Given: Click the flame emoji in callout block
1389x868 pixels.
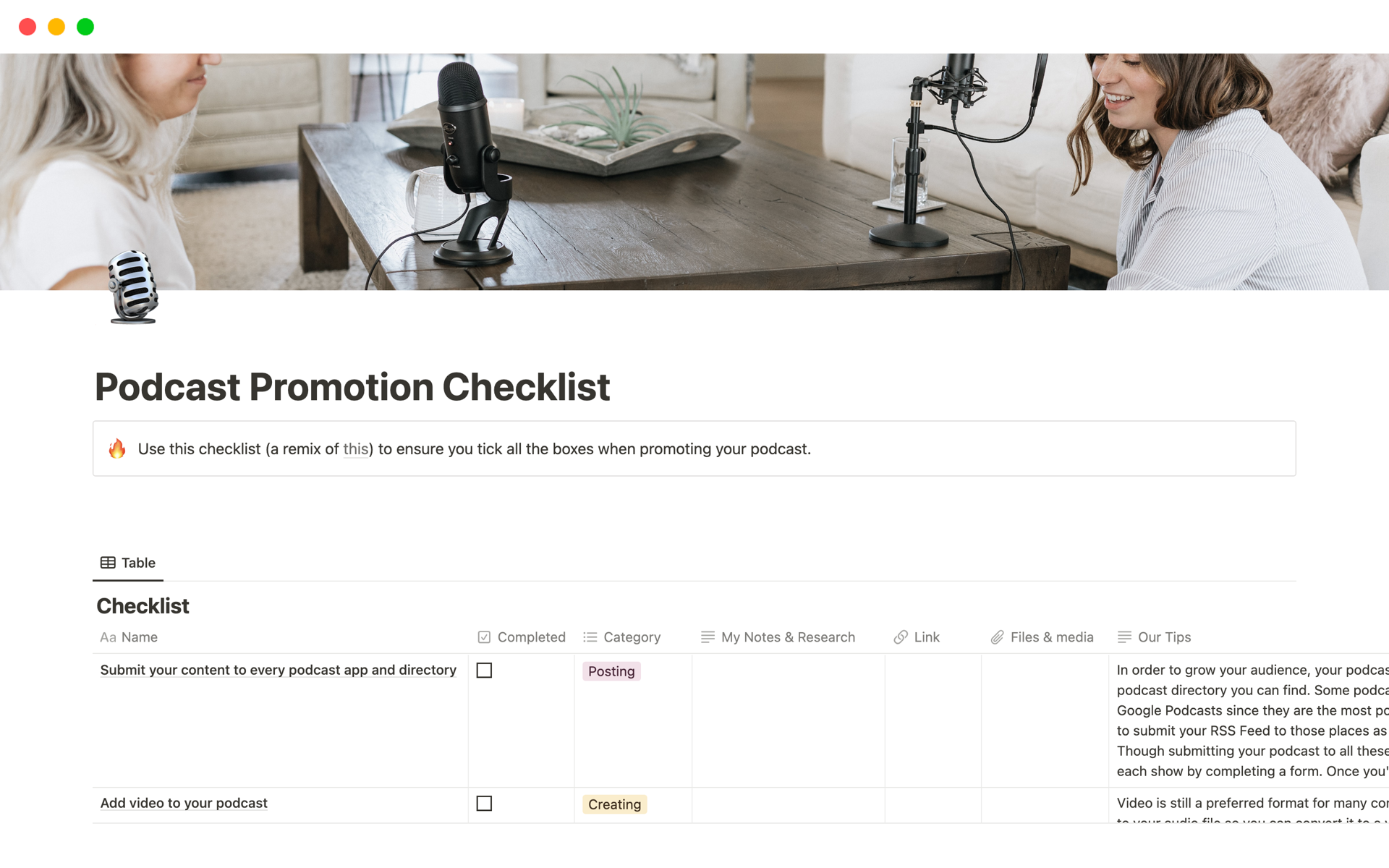Looking at the screenshot, I should coord(116,449).
